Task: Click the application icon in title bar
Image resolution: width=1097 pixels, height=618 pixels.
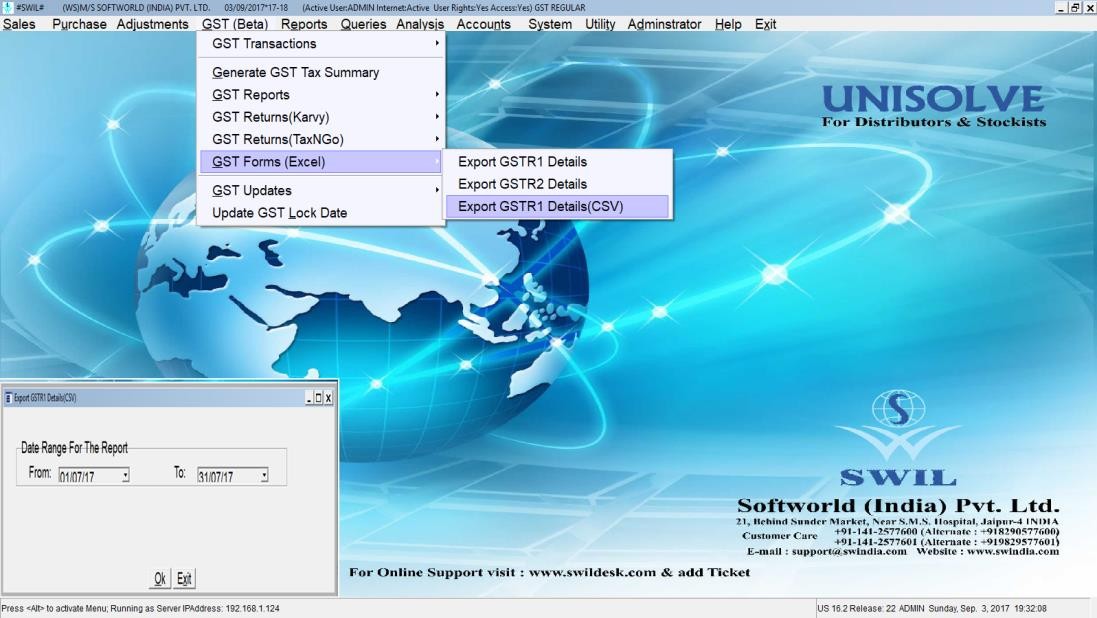Action: (8, 7)
